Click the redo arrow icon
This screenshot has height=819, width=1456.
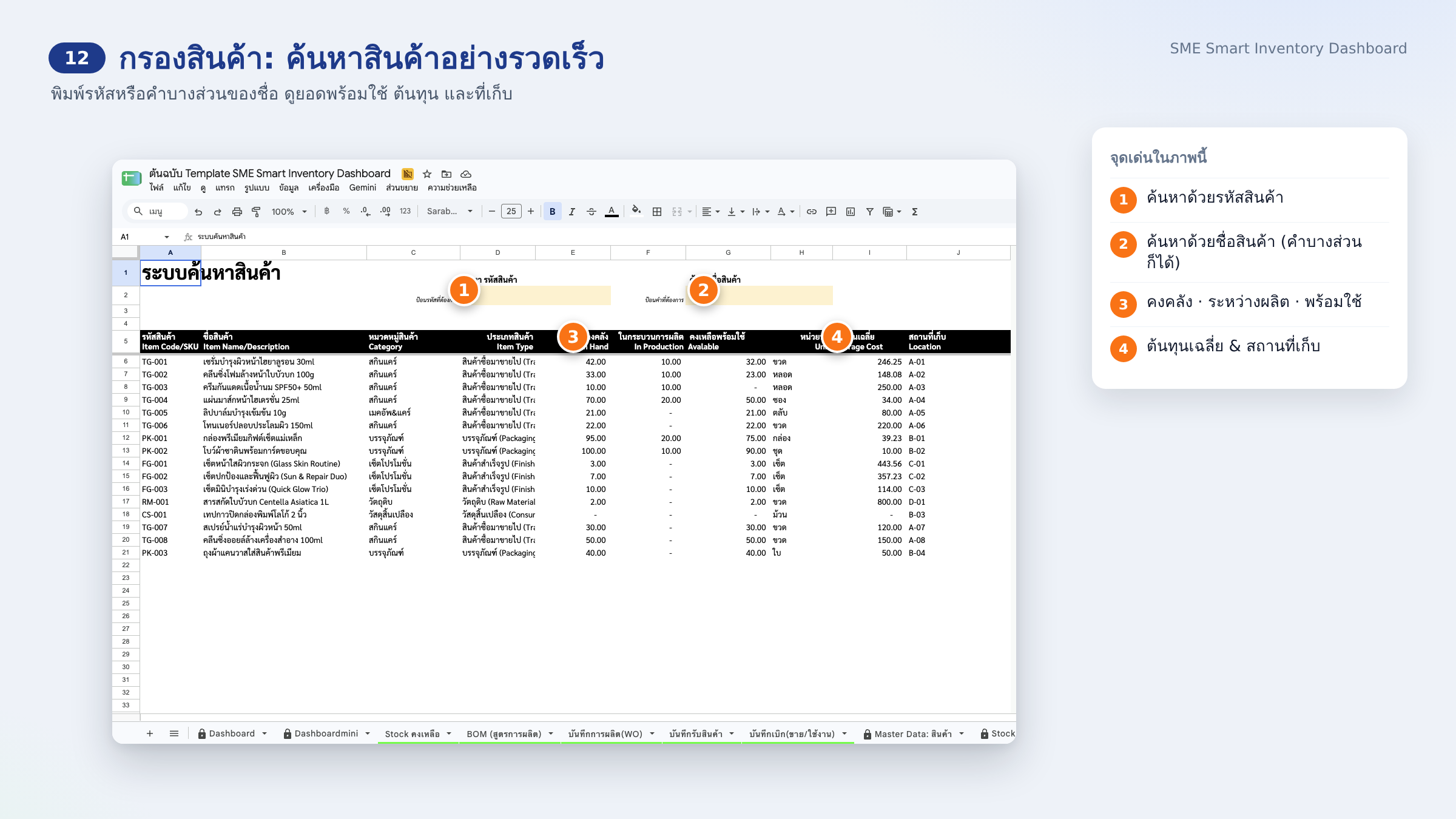(x=218, y=212)
